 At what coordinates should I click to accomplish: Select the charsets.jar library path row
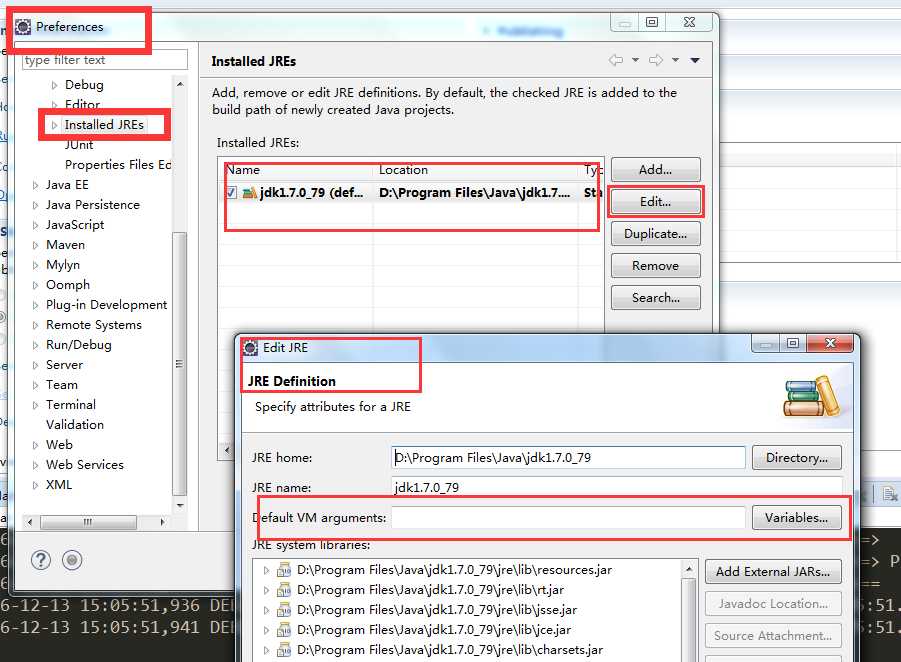coord(450,650)
